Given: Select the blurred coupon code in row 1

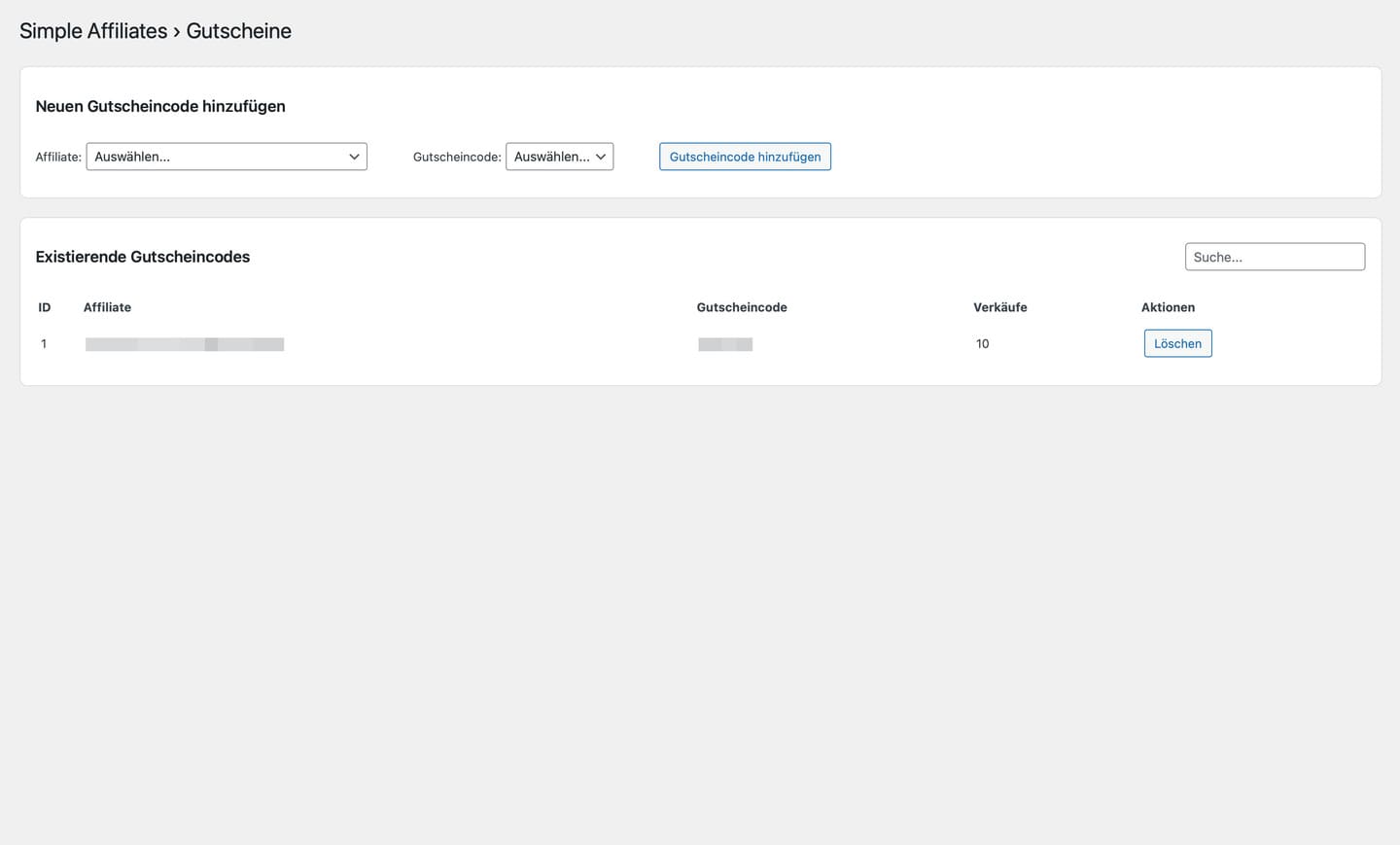Looking at the screenshot, I should pyautogui.click(x=725, y=344).
